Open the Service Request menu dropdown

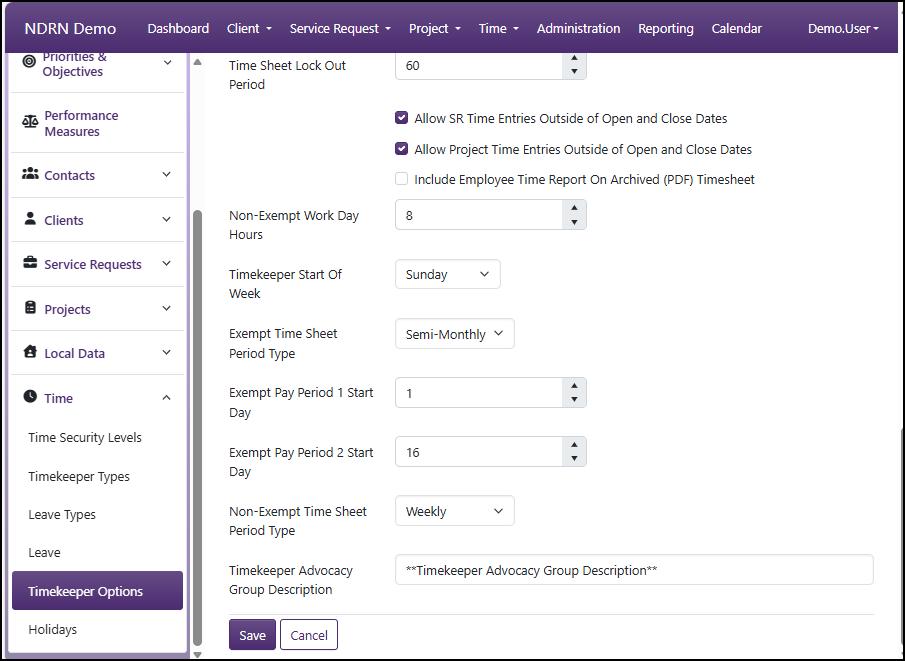point(340,28)
